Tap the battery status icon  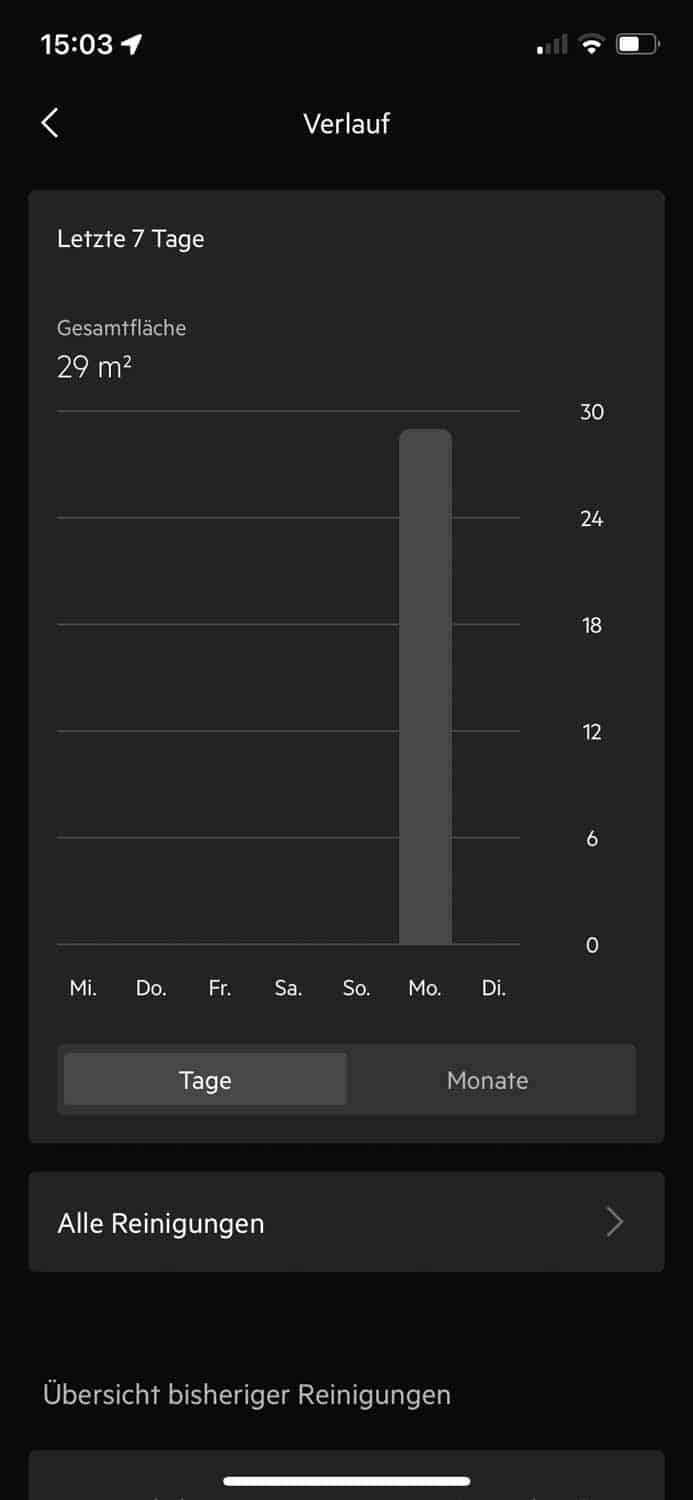(638, 44)
